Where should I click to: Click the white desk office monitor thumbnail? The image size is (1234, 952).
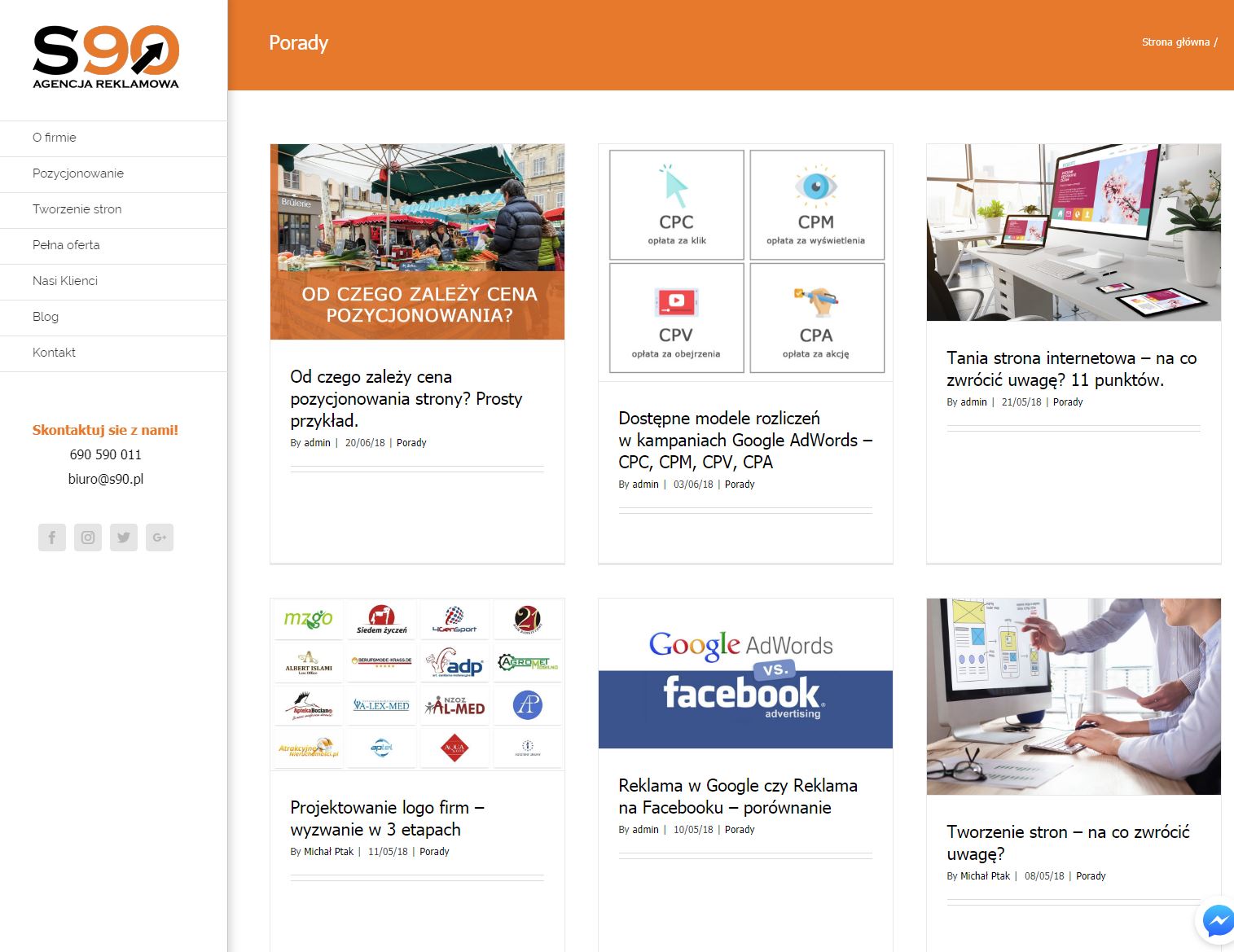pyautogui.click(x=1074, y=233)
